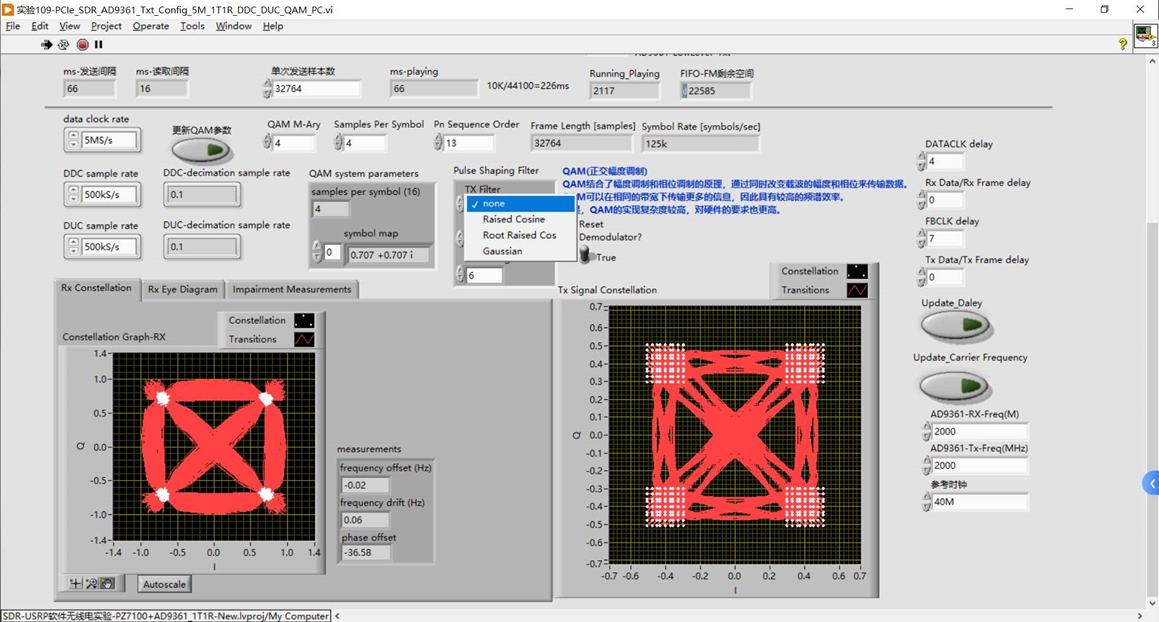Click the AD9361-RX-Freq(M) stepper arrows

tap(927, 431)
